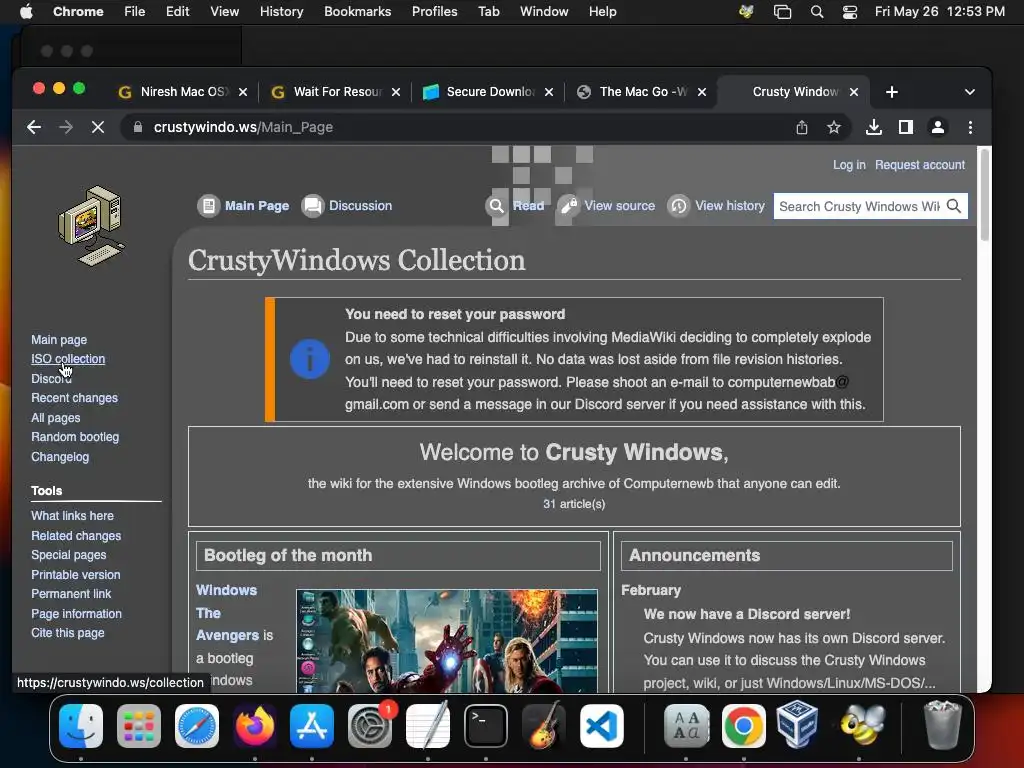
Task: Click the Avengers bootleg image thumbnail
Action: (447, 641)
